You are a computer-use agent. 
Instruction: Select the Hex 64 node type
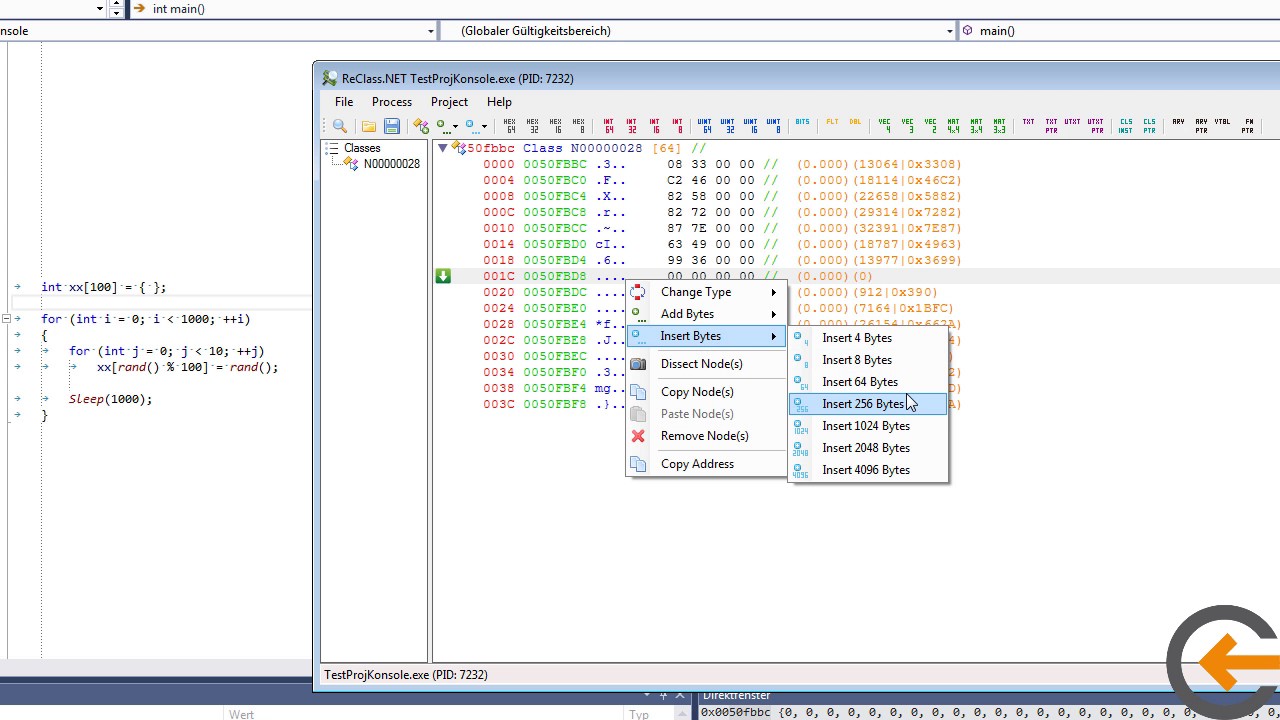(x=510, y=126)
